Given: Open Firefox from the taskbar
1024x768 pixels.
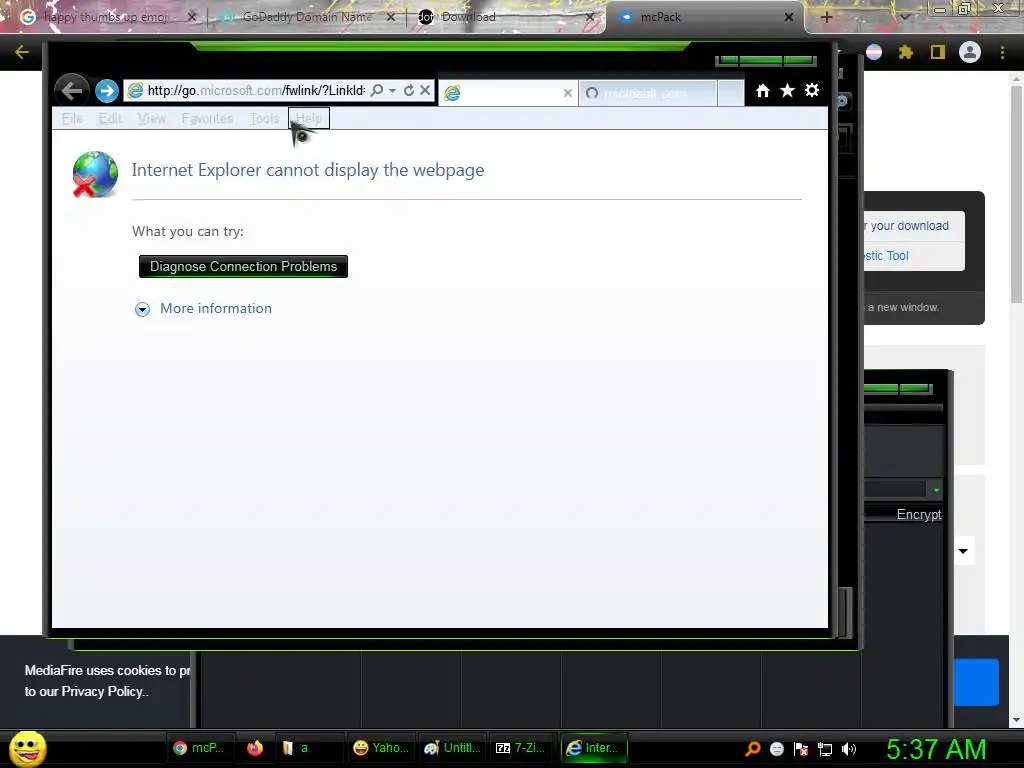Looking at the screenshot, I should (x=255, y=748).
